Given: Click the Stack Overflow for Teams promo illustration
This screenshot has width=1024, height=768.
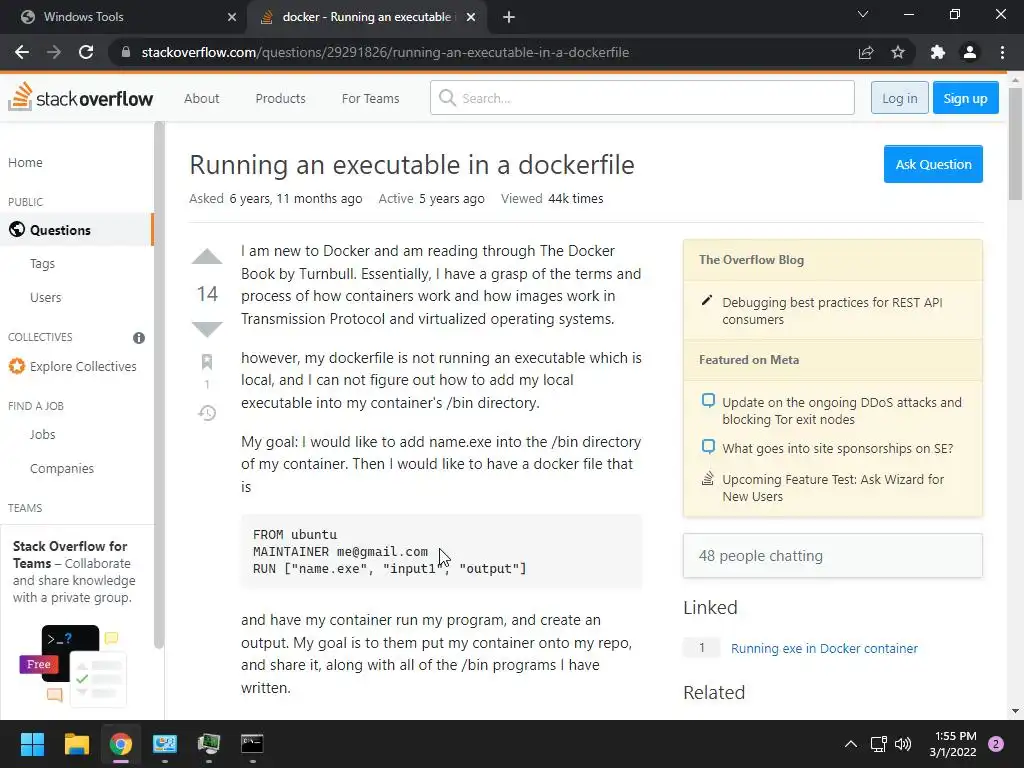Looking at the screenshot, I should [72, 665].
